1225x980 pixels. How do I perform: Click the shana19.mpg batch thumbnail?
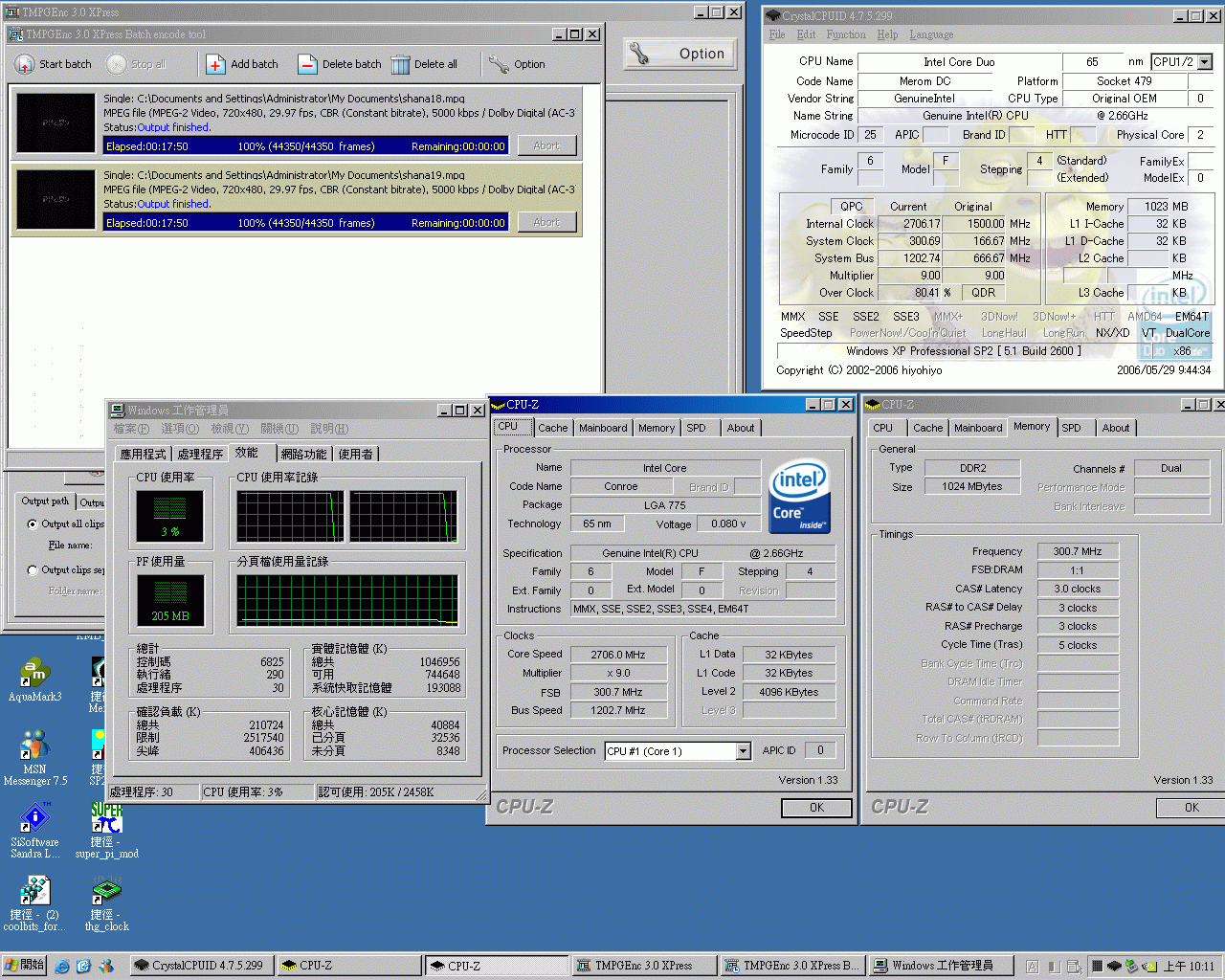(56, 200)
